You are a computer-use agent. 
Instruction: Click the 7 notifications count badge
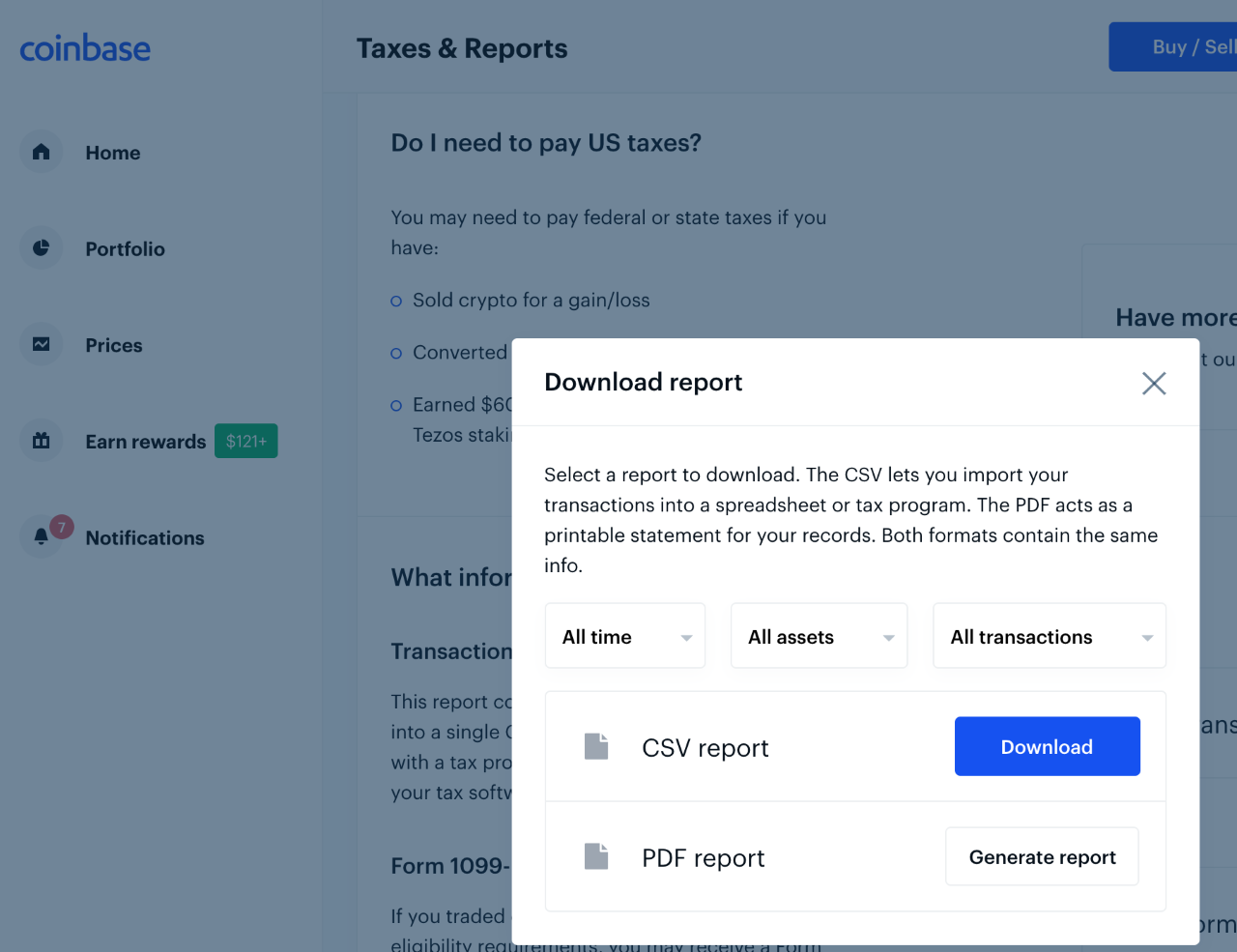tap(62, 527)
